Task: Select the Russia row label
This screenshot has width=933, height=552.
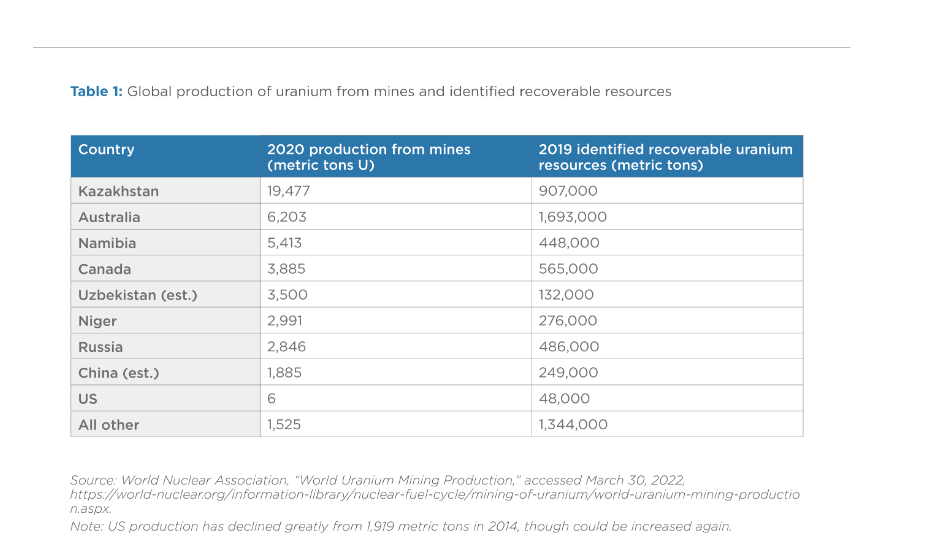Action: click(101, 347)
